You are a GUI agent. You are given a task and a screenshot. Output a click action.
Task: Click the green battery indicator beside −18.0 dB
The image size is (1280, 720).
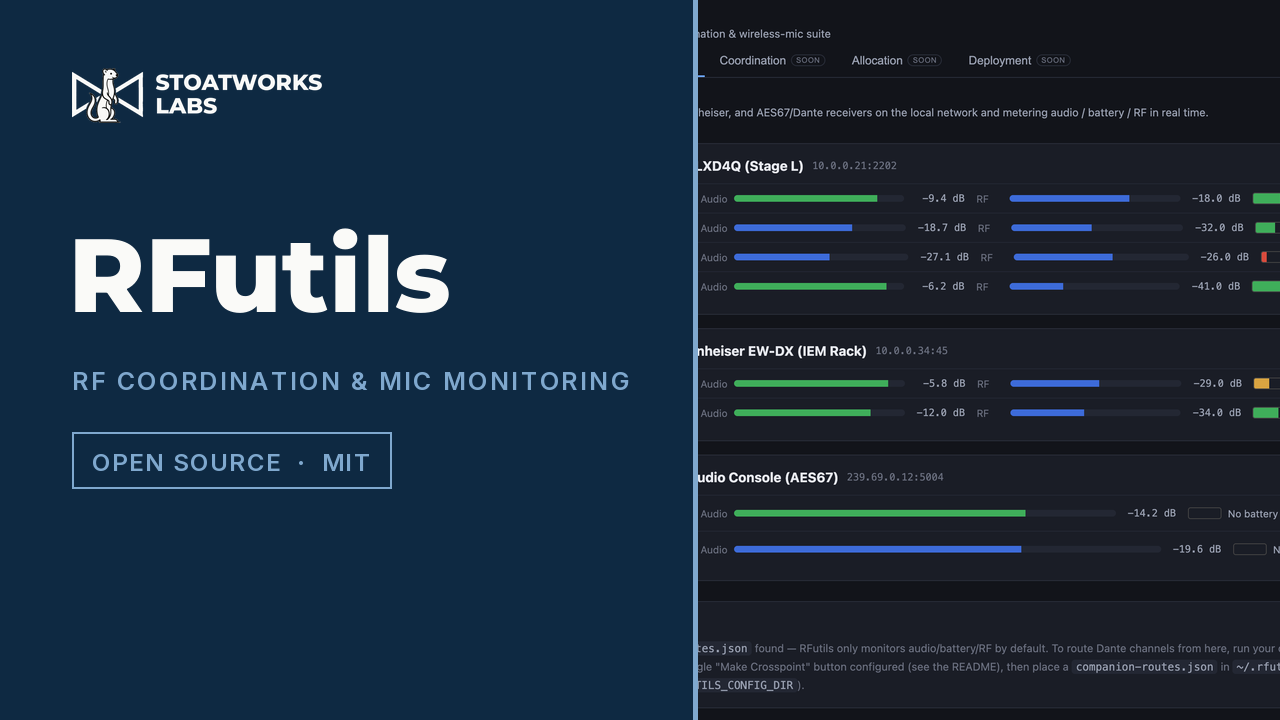tap(1266, 199)
